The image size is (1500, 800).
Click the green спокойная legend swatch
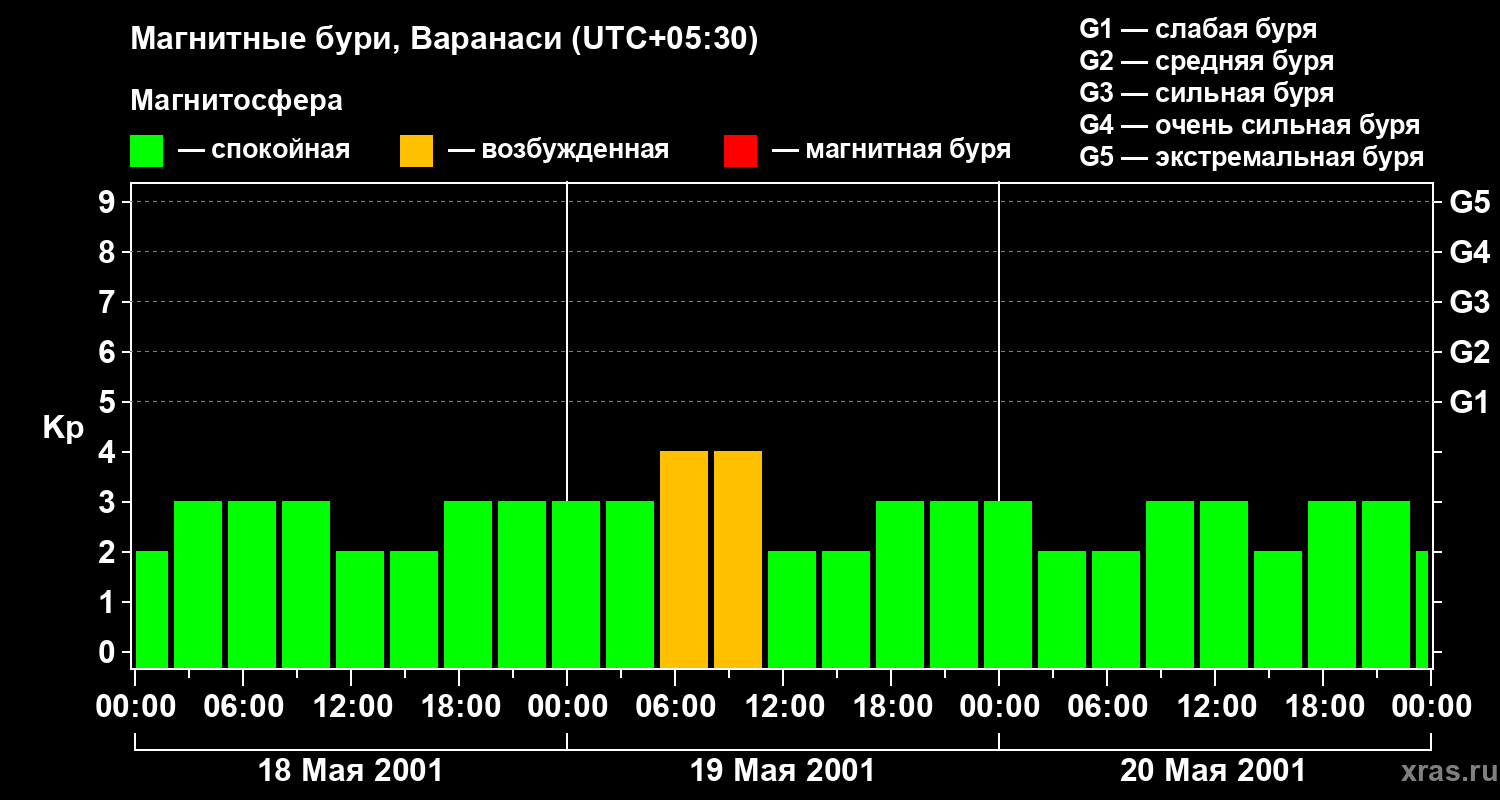click(x=147, y=150)
